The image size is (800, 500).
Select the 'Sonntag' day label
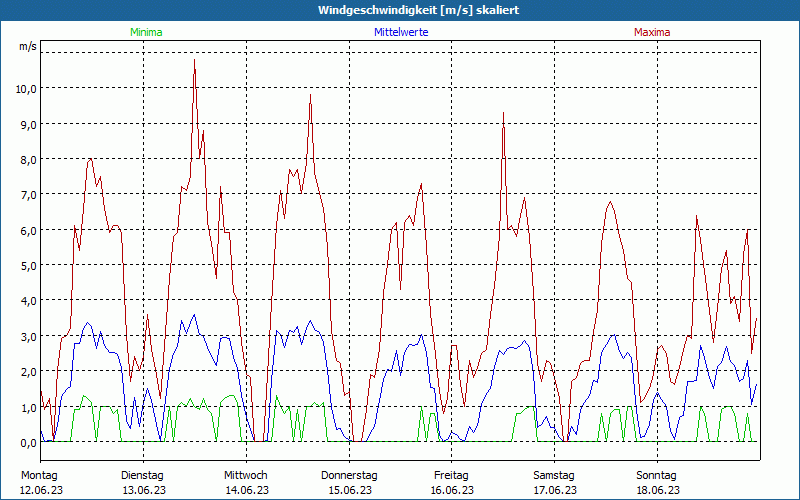657,475
